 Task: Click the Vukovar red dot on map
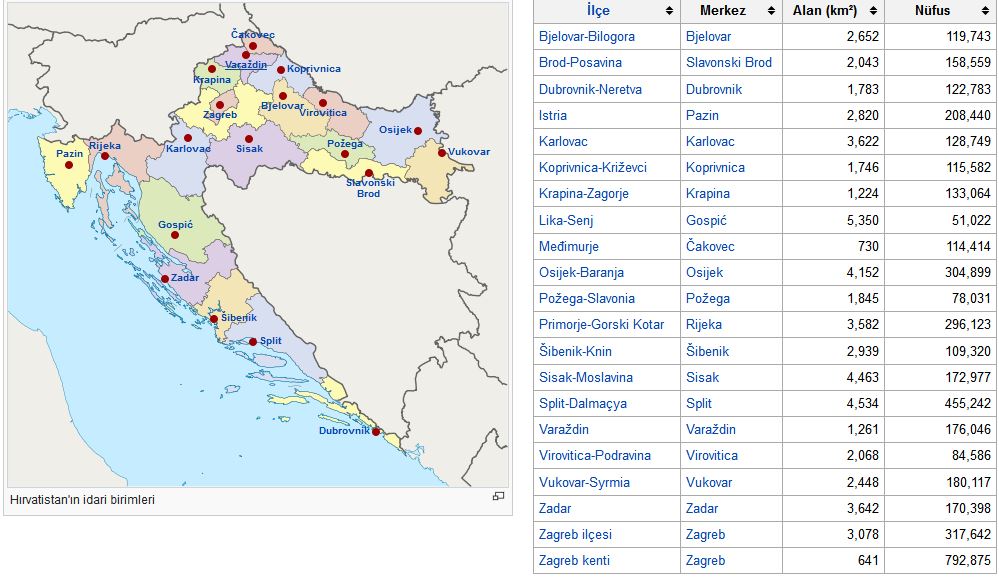(441, 153)
